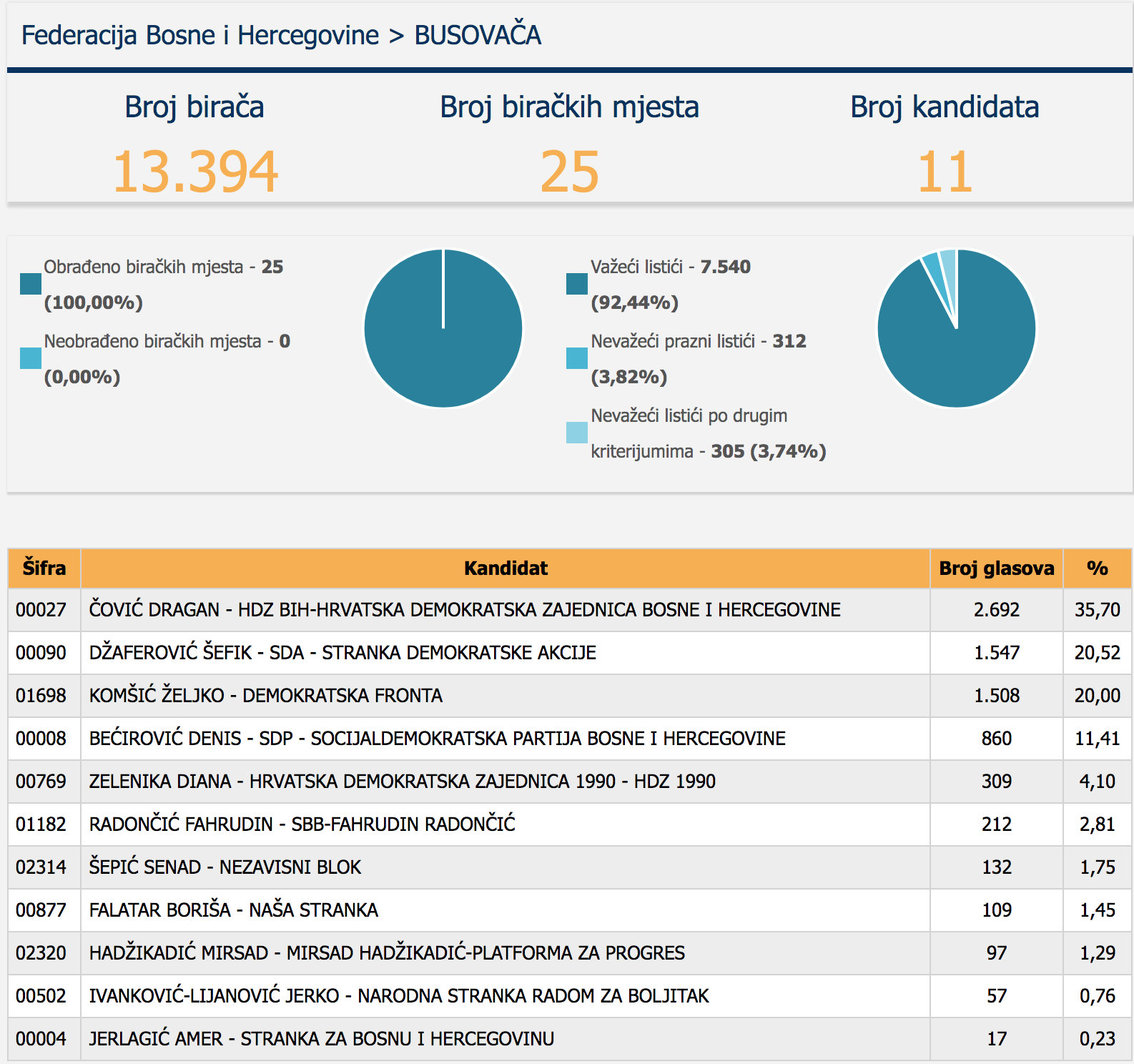Open the Federacija Bosne i Hercegovine breadcrumb link

[x=200, y=35]
